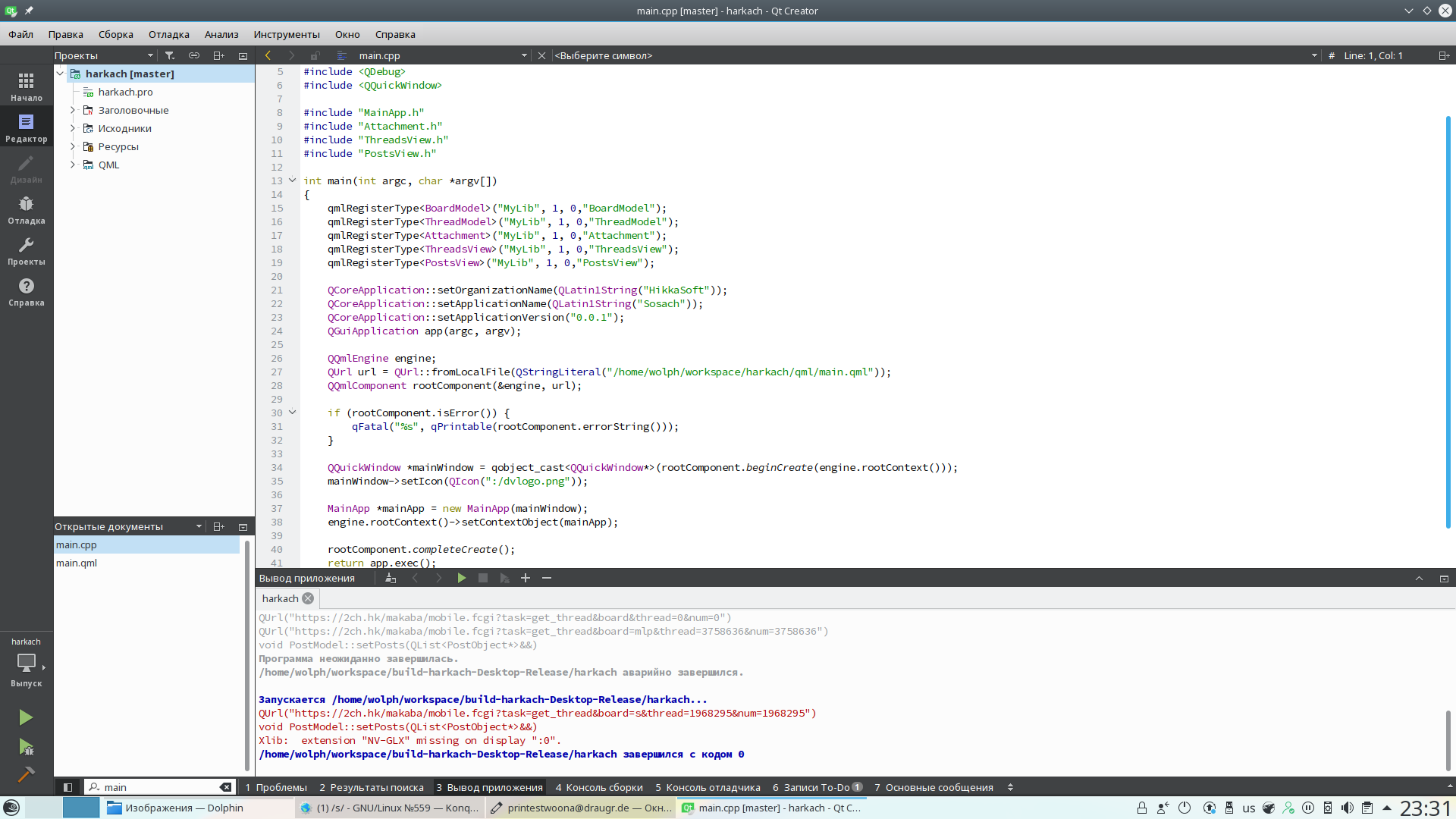Collapse the main function fold marker
1456x819 pixels.
[x=292, y=180]
